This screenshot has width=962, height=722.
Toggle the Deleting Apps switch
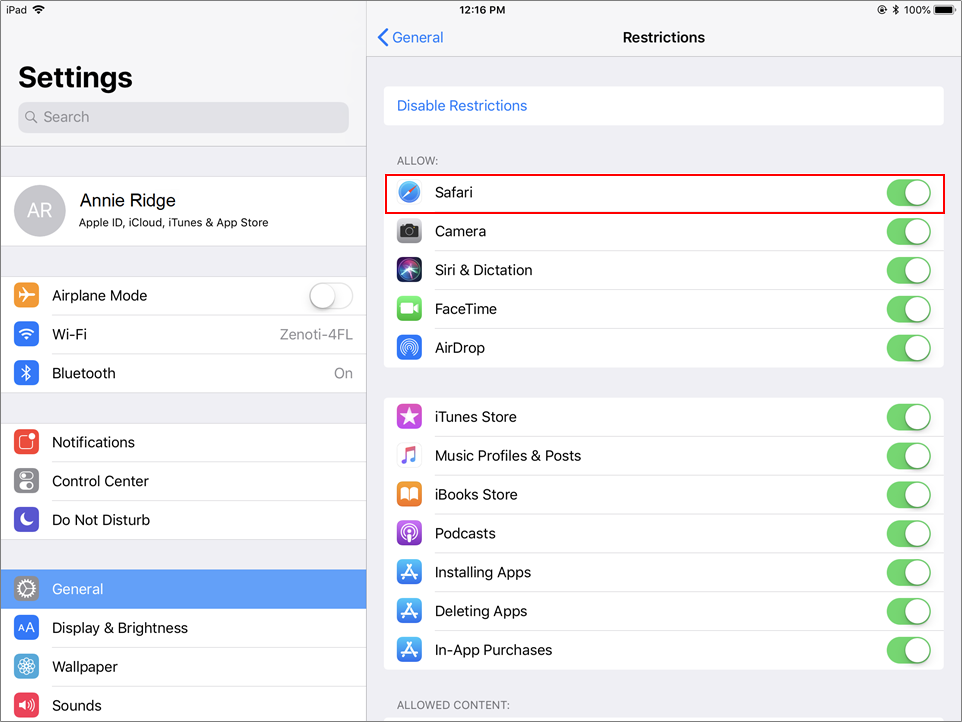click(909, 611)
